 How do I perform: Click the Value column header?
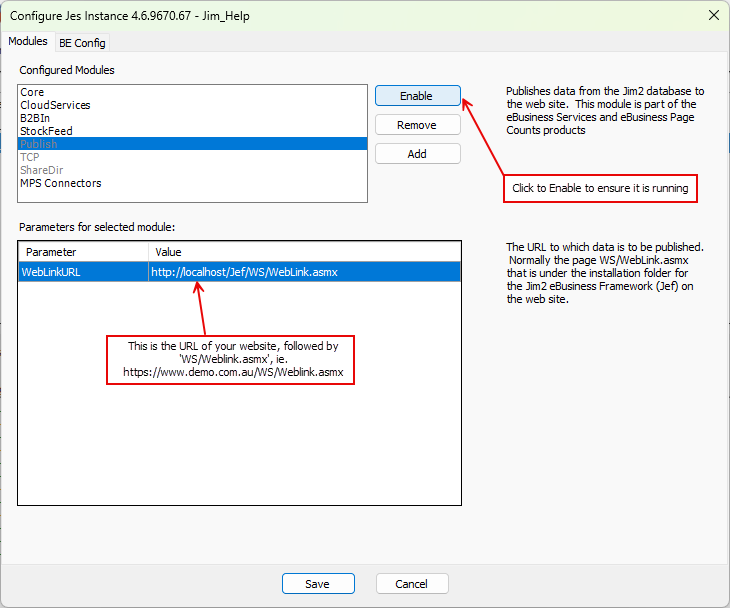point(304,252)
